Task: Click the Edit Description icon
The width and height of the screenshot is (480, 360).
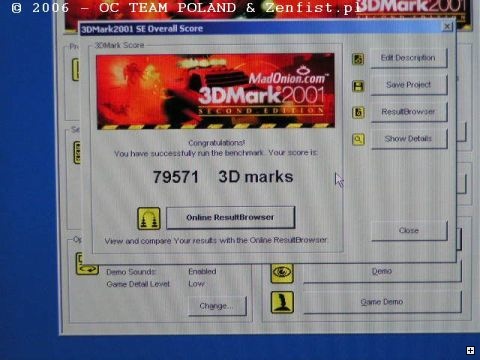Action: click(x=358, y=59)
